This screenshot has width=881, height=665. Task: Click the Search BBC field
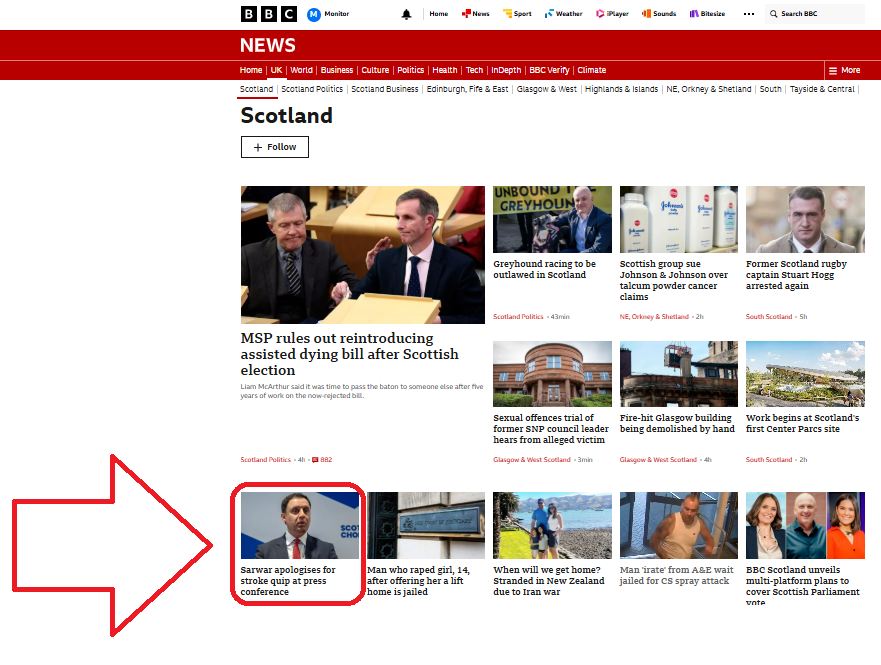[815, 13]
